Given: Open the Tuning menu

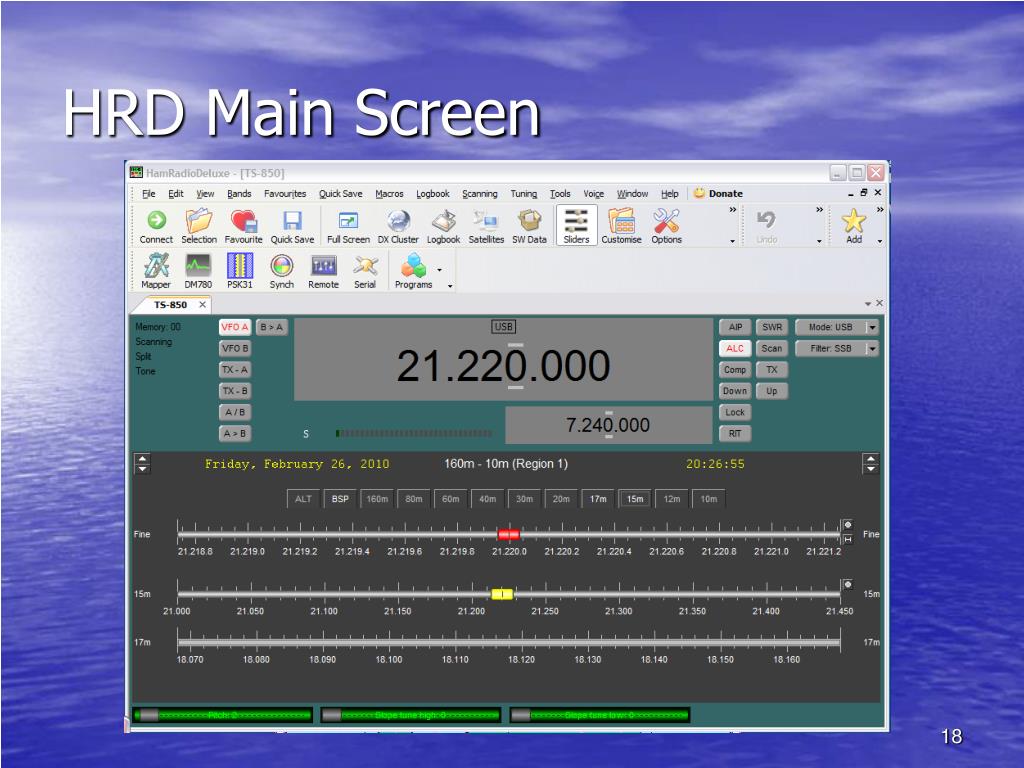Looking at the screenshot, I should (x=524, y=194).
